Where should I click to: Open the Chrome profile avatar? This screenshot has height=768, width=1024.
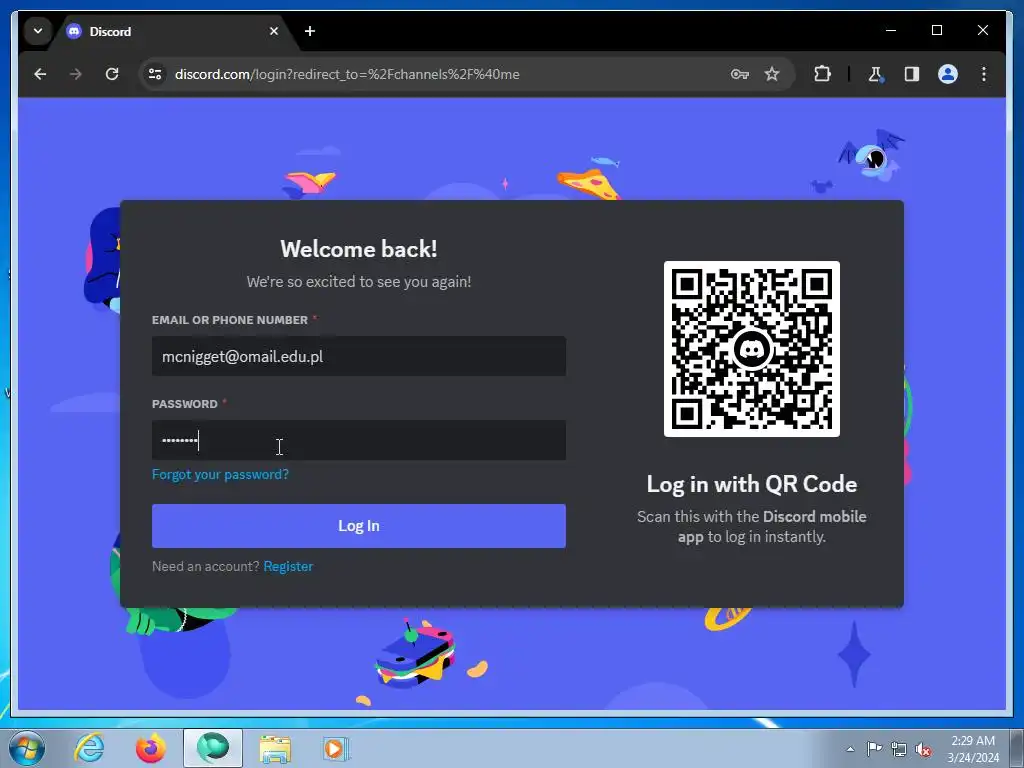pos(948,74)
